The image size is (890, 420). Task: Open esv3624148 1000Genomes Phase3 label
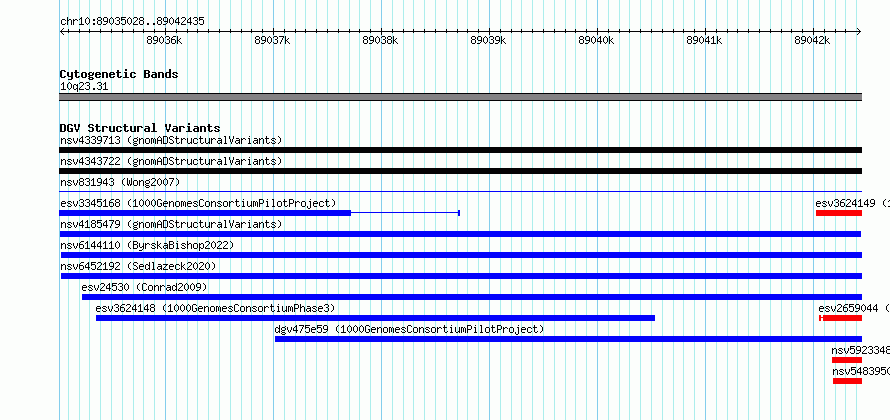(x=216, y=308)
